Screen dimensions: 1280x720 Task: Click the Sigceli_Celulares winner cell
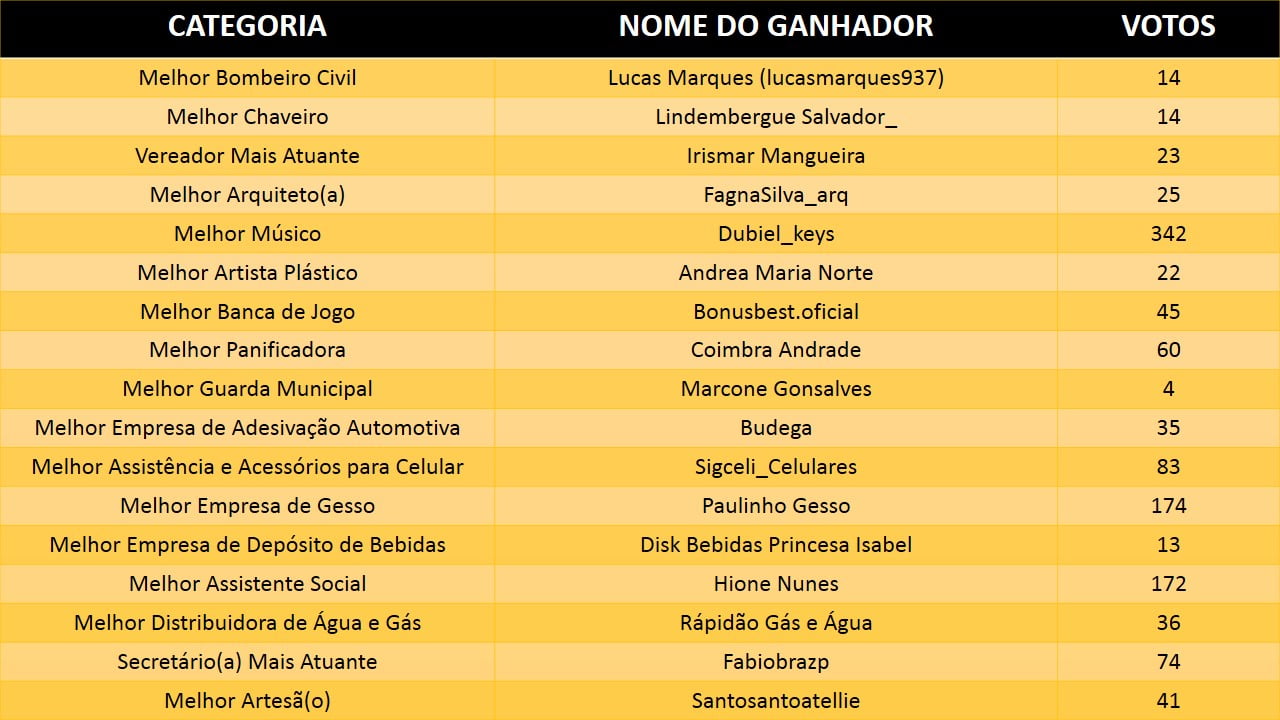click(776, 467)
